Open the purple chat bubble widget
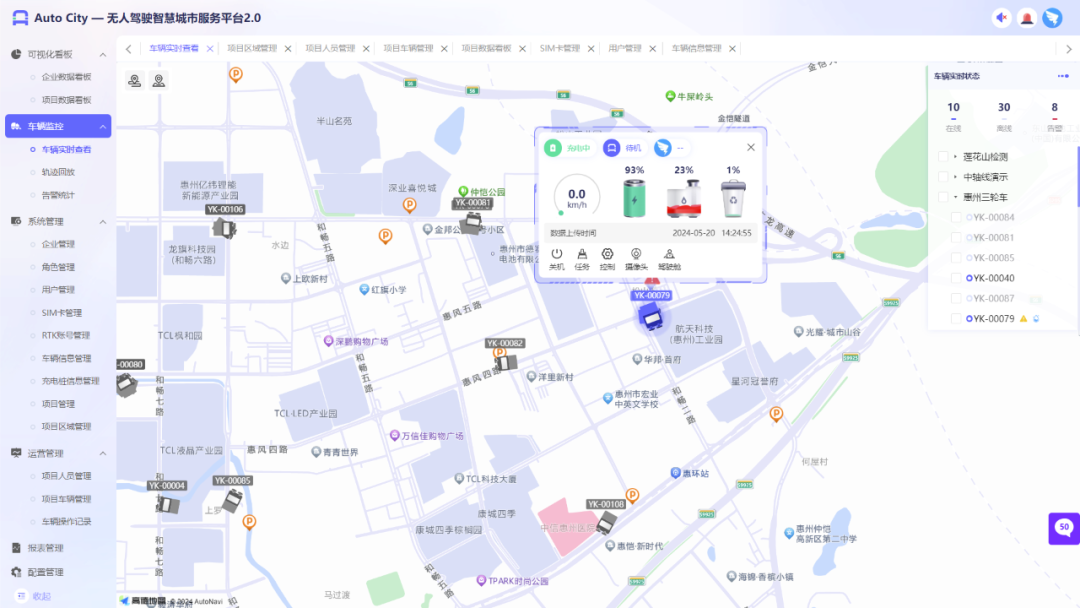The image size is (1080, 608). 1063,527
